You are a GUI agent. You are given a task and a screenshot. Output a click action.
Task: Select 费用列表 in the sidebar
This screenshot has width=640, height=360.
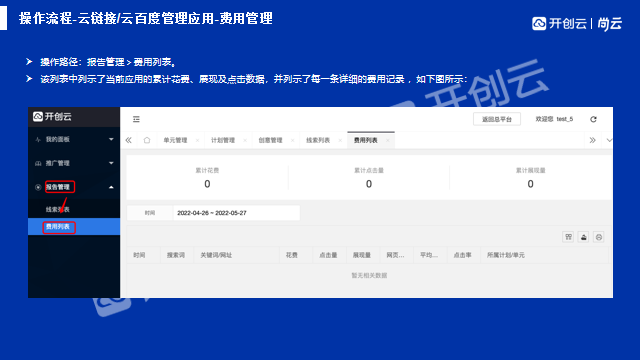tap(74, 227)
